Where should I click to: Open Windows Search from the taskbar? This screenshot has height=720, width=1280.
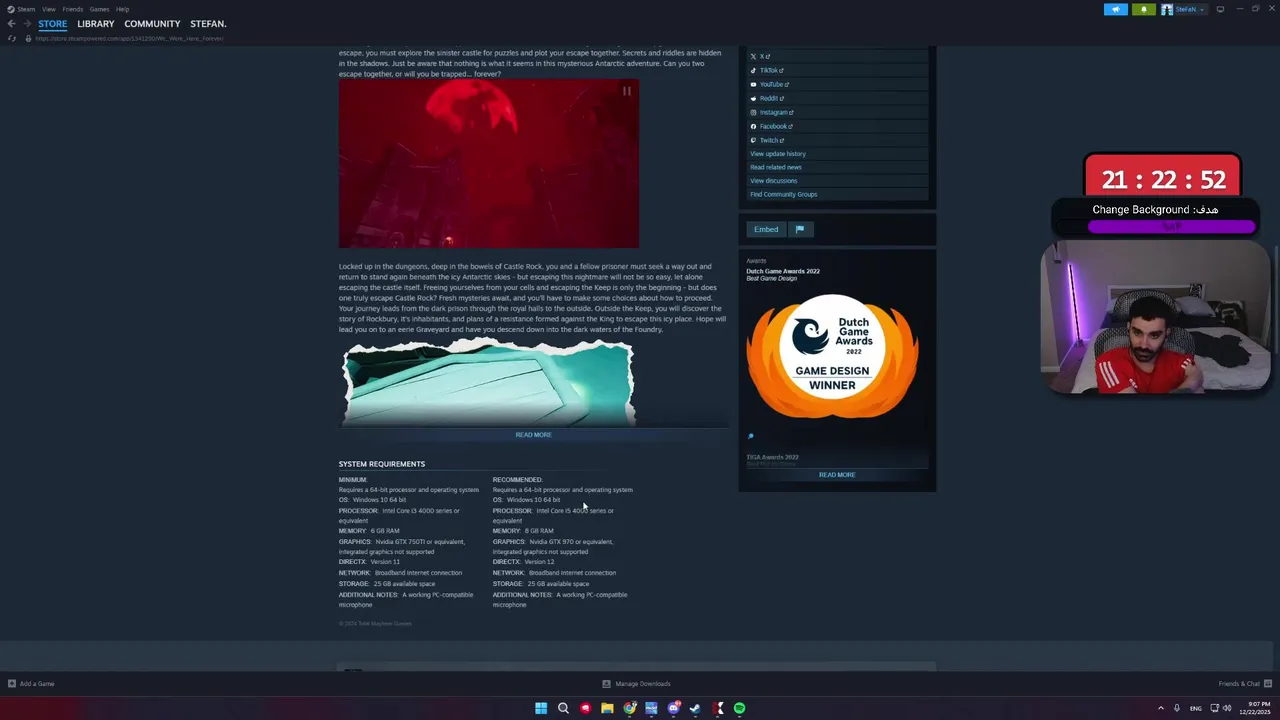click(563, 708)
